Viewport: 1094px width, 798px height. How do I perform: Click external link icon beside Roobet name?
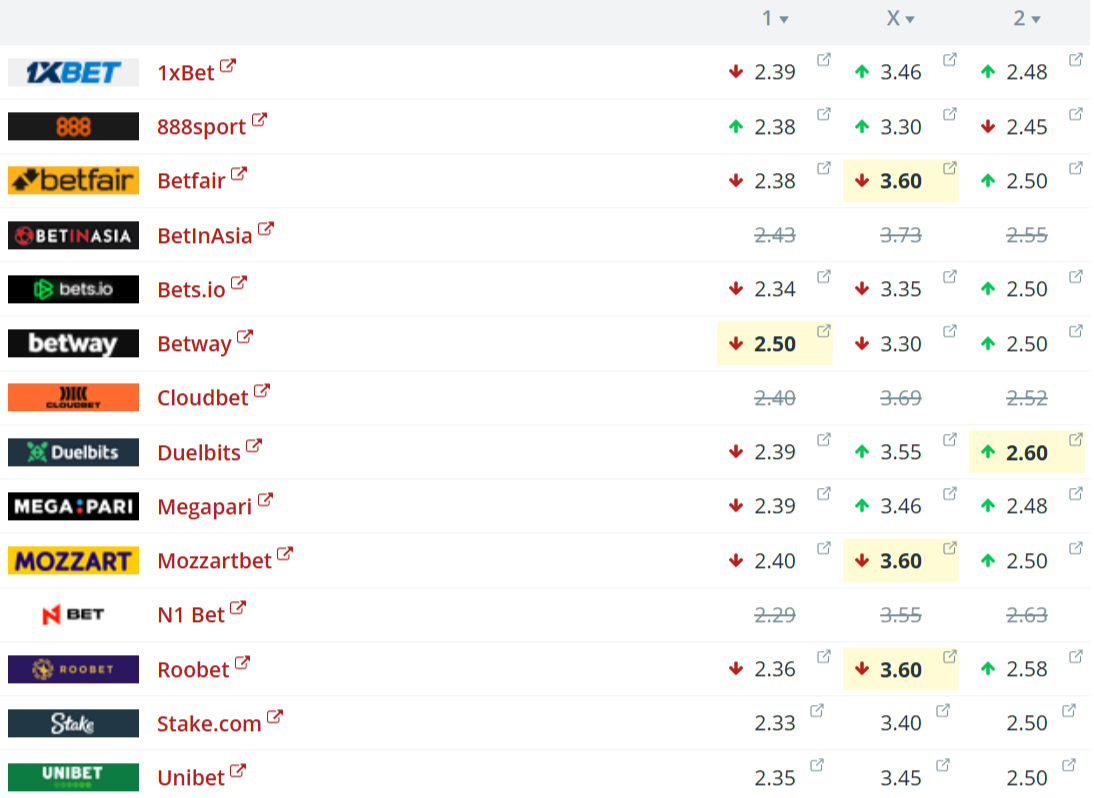click(242, 663)
